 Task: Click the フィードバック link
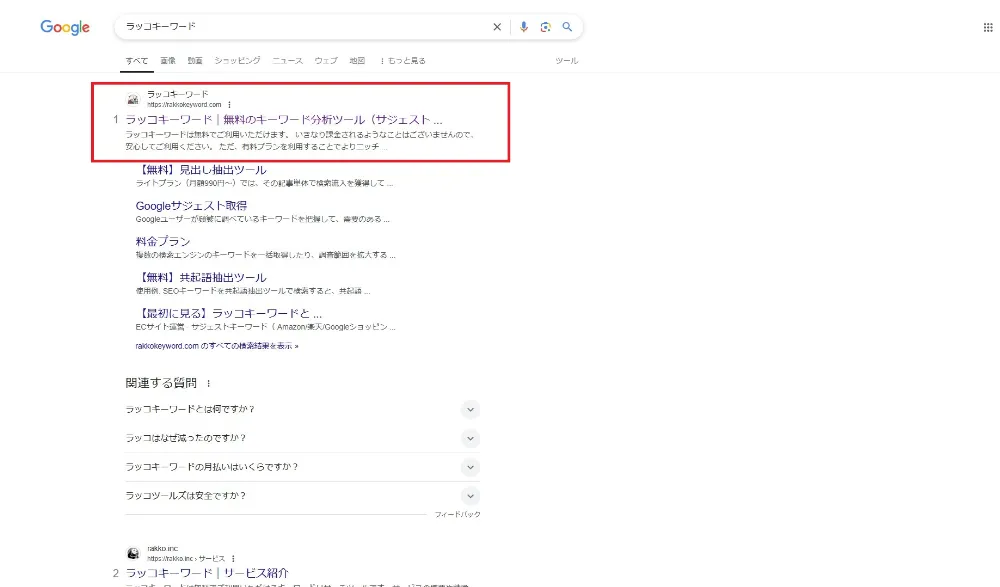tap(457, 514)
